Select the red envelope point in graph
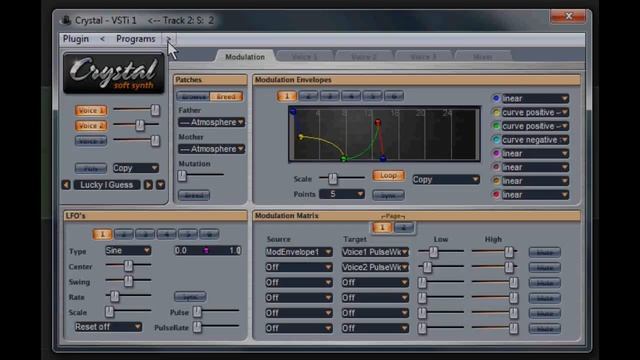 point(378,122)
